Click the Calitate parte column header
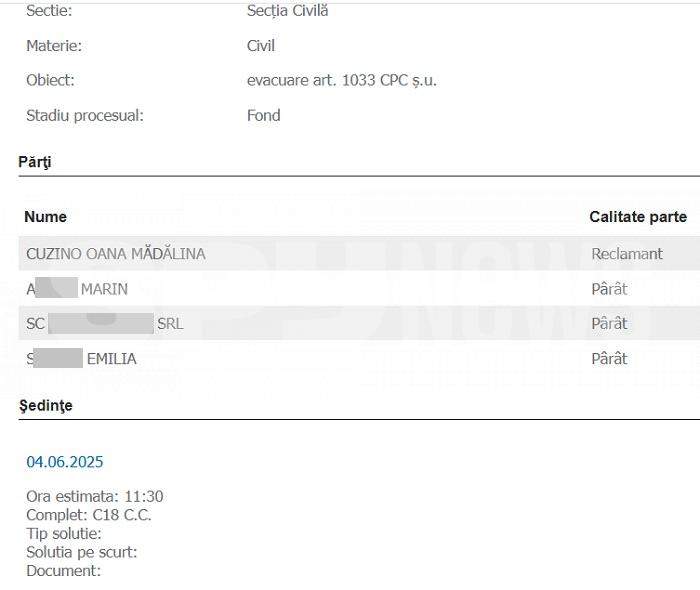 click(638, 217)
